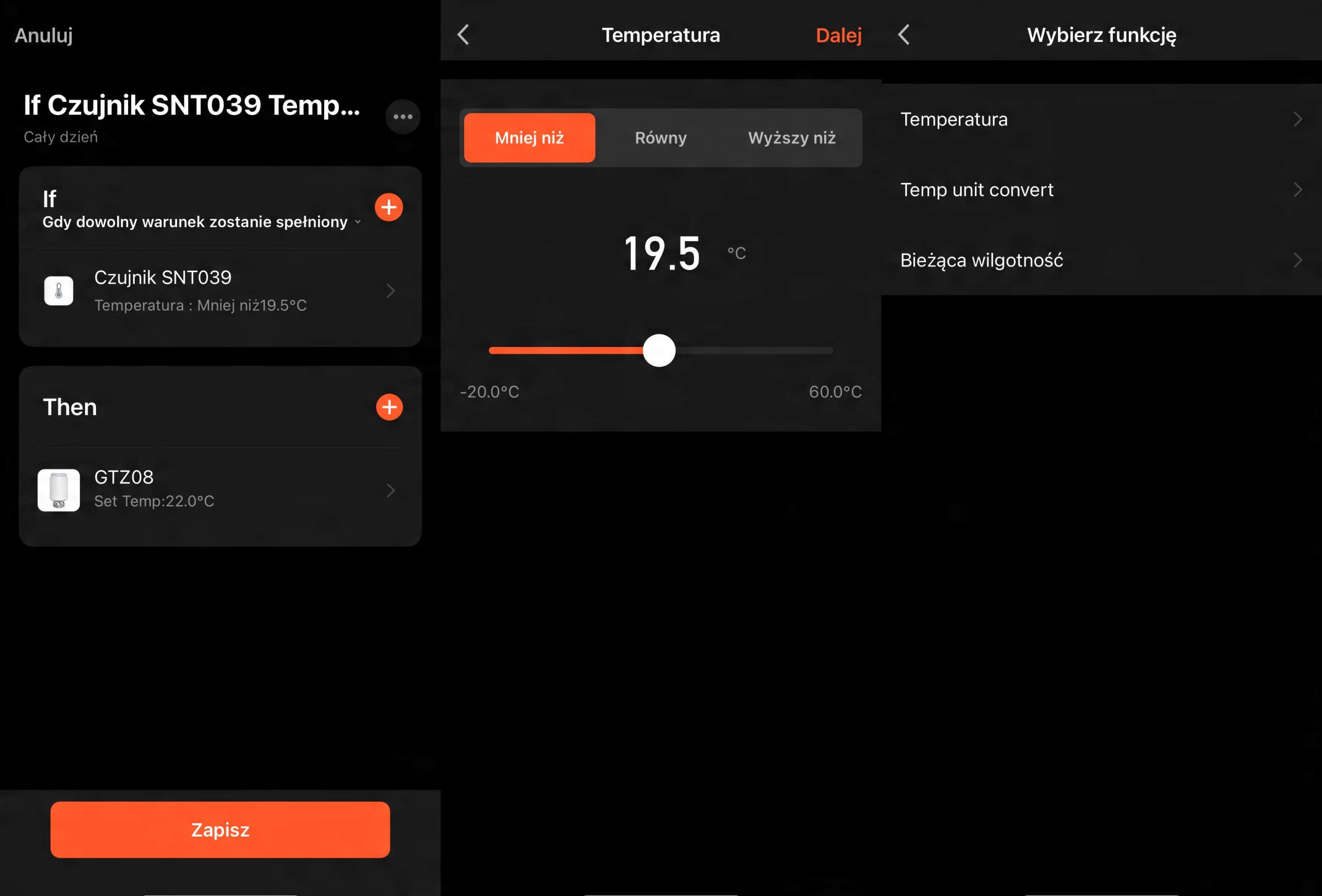1322x896 pixels.
Task: Open Czujnik SNT039 condition with its chevron
Action: point(391,291)
